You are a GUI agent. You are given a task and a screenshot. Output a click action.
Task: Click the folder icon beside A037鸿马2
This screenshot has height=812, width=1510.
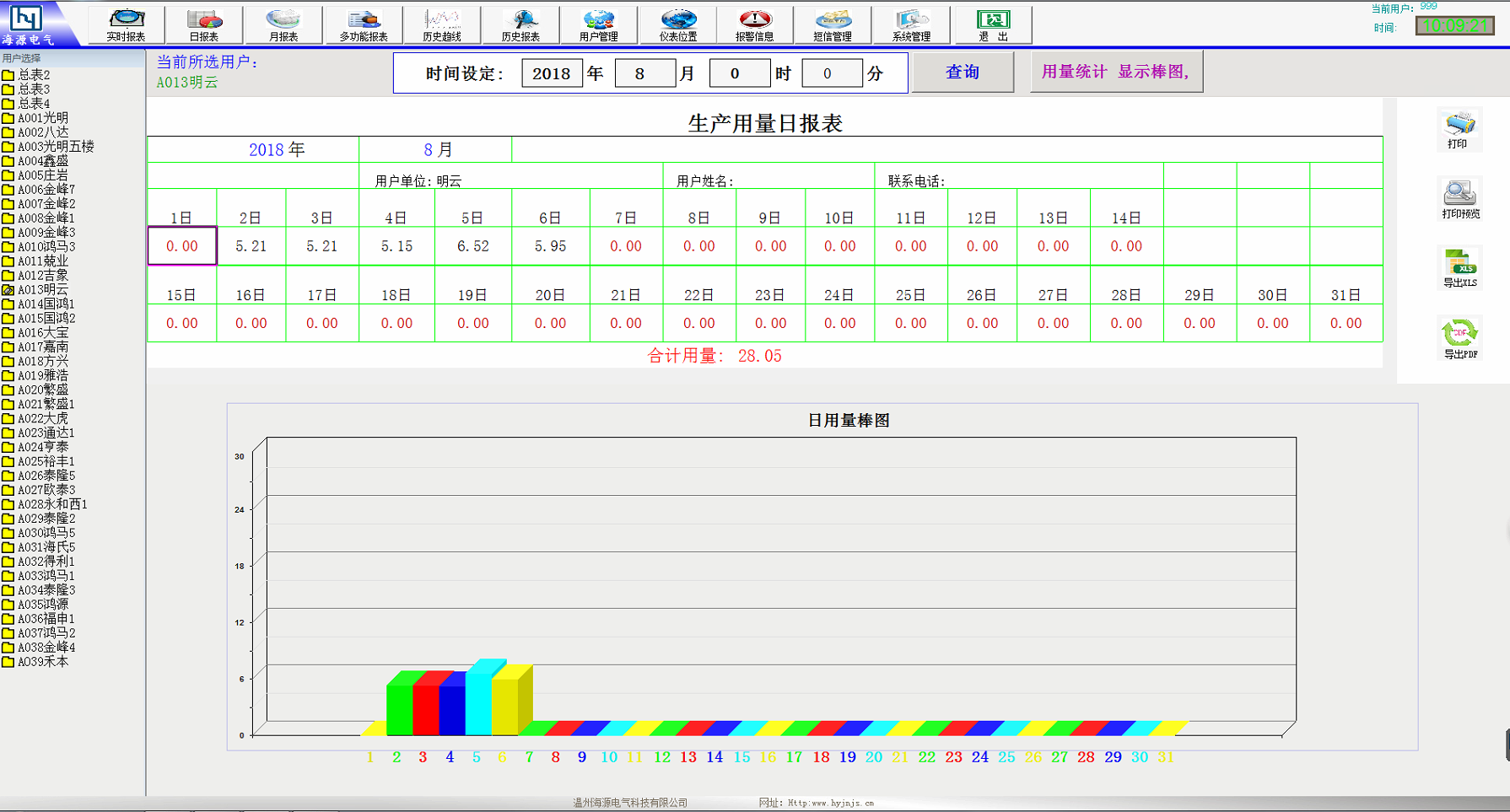[x=8, y=633]
